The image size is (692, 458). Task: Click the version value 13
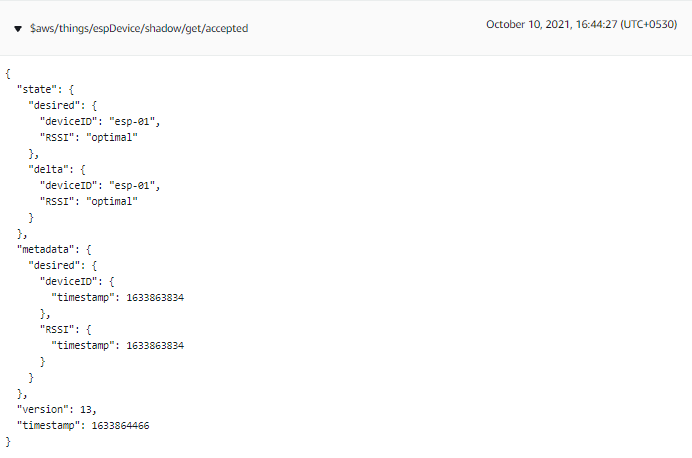[86, 409]
